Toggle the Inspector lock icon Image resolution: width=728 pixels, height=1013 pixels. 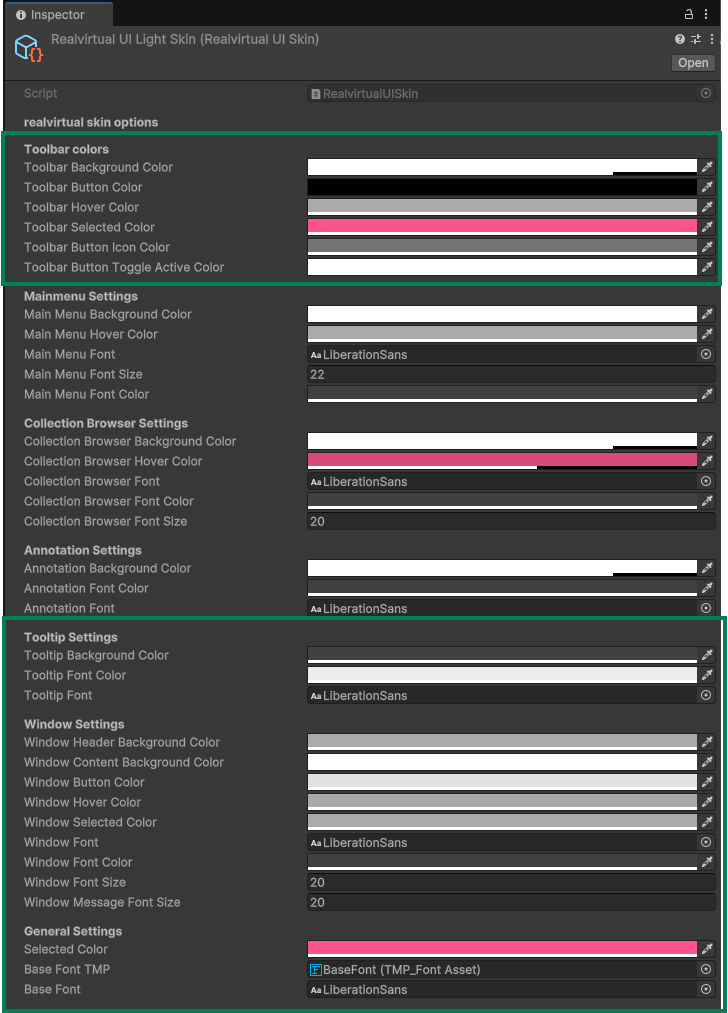pyautogui.click(x=689, y=14)
